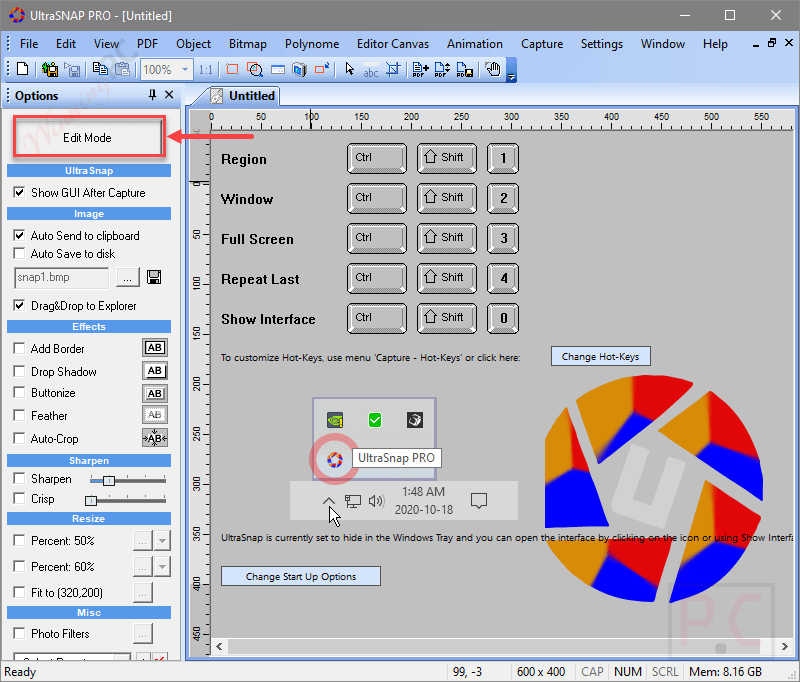Open the Editor Canvas menu

393,44
